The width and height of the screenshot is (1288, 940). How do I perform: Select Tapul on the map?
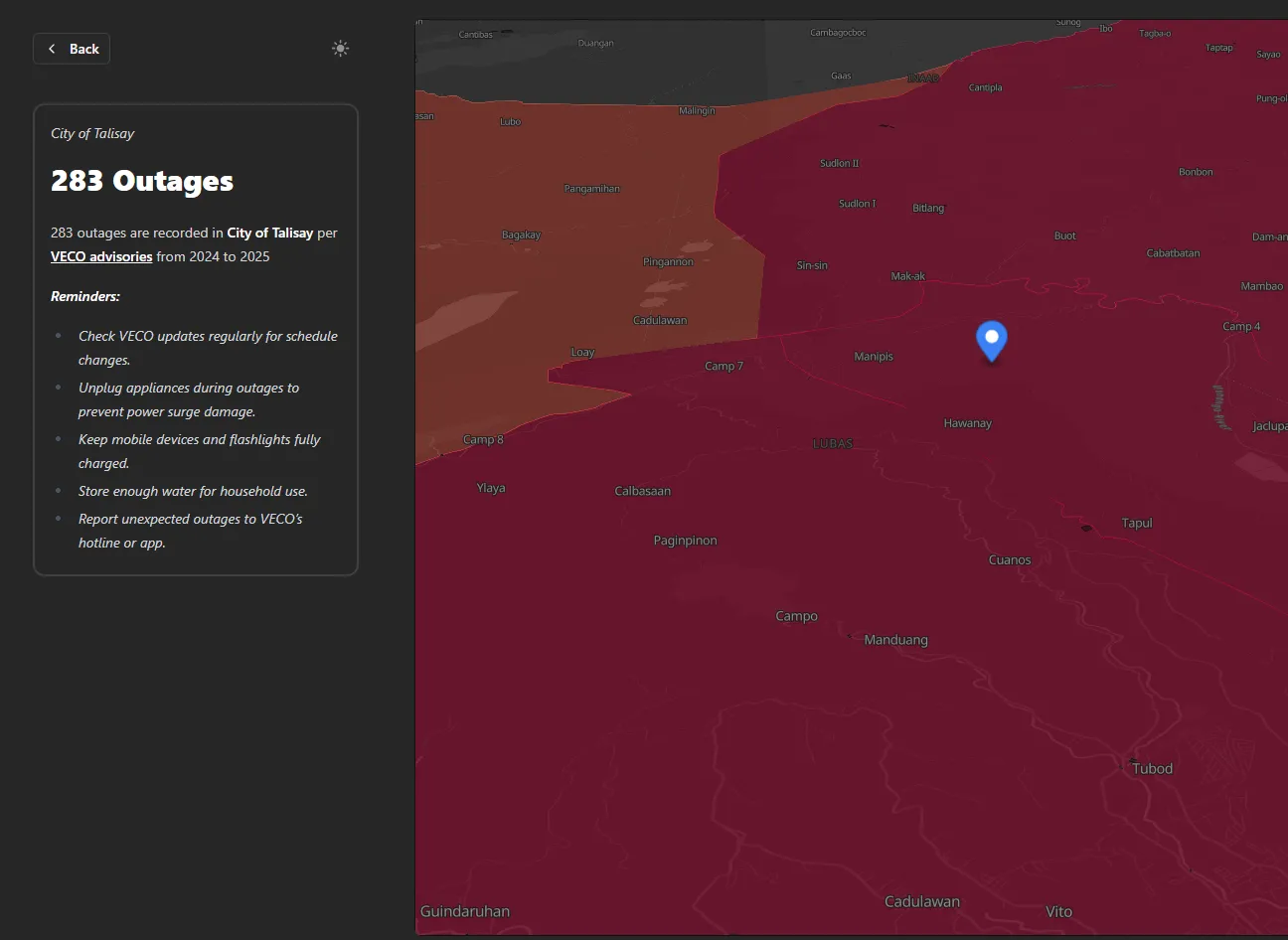point(1136,524)
